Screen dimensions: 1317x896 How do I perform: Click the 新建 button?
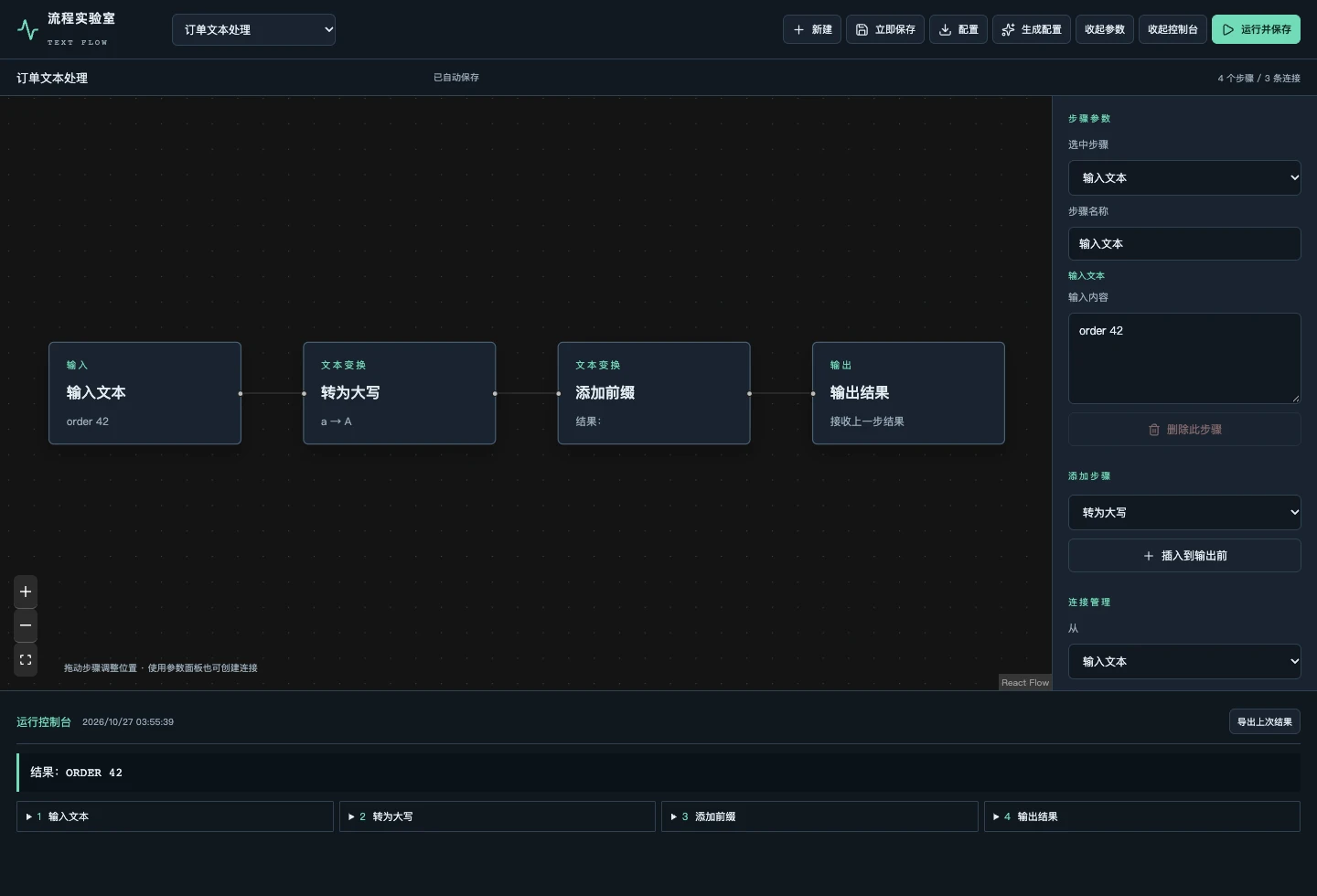click(812, 29)
